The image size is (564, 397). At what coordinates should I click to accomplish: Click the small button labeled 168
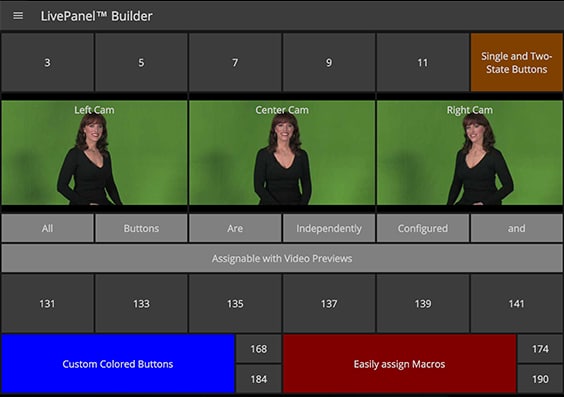pos(259,348)
